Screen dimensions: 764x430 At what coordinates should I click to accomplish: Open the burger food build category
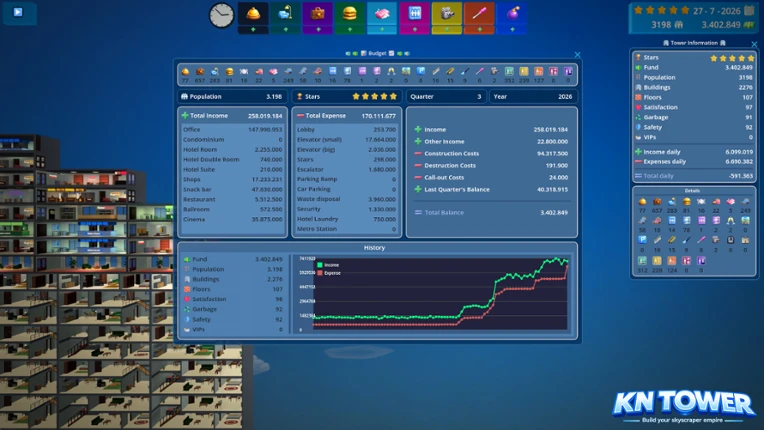350,14
